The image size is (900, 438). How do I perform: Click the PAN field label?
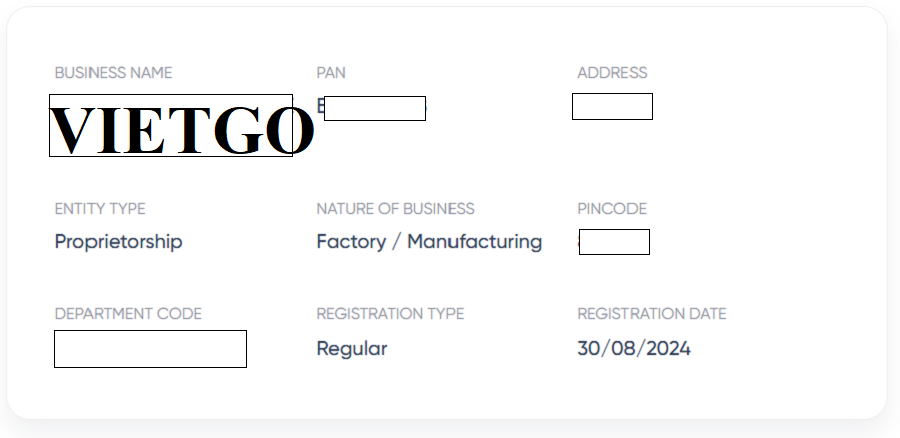331,73
